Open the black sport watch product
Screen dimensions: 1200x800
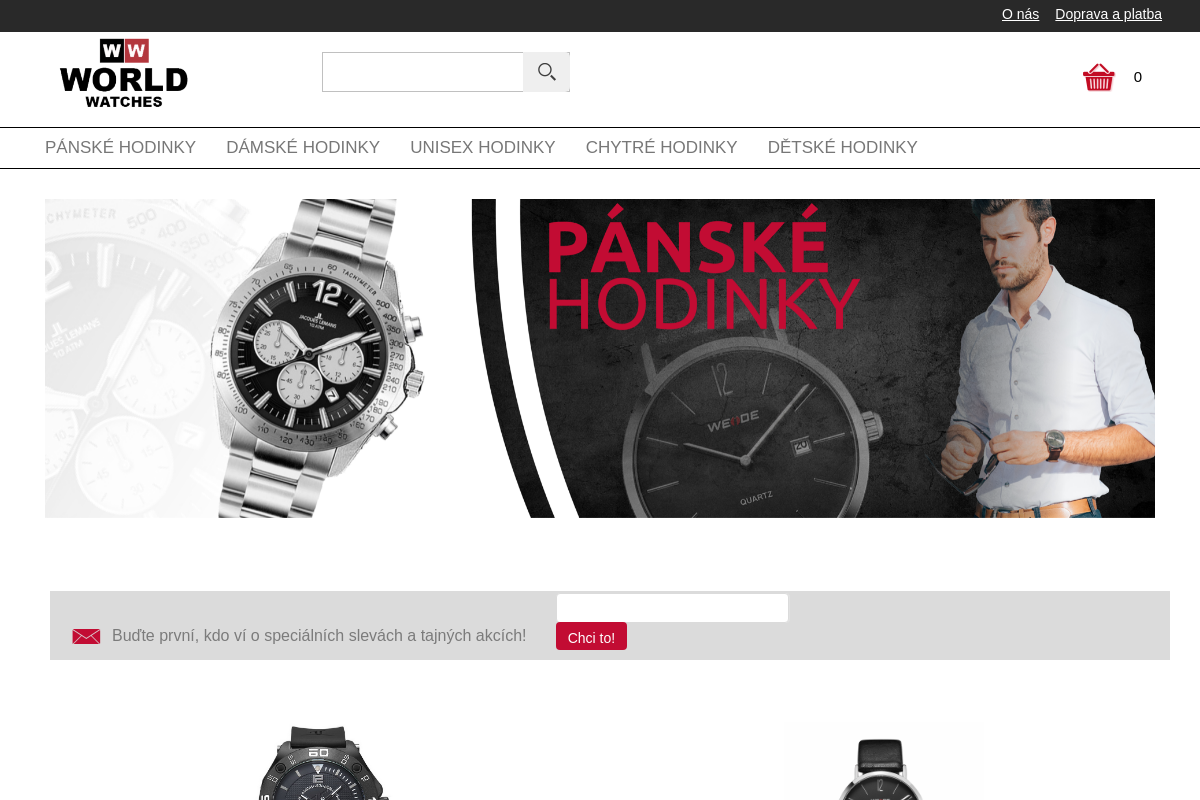point(318,762)
